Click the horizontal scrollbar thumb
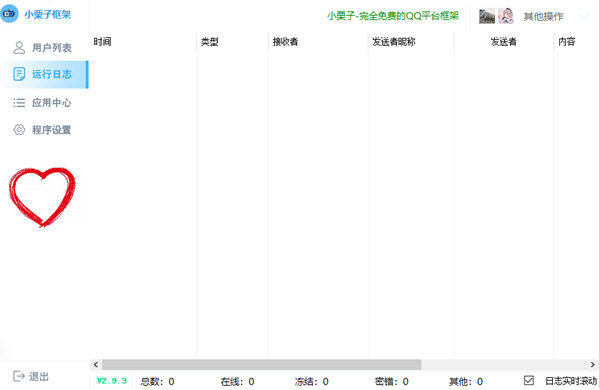600x390 pixels. coord(261,364)
